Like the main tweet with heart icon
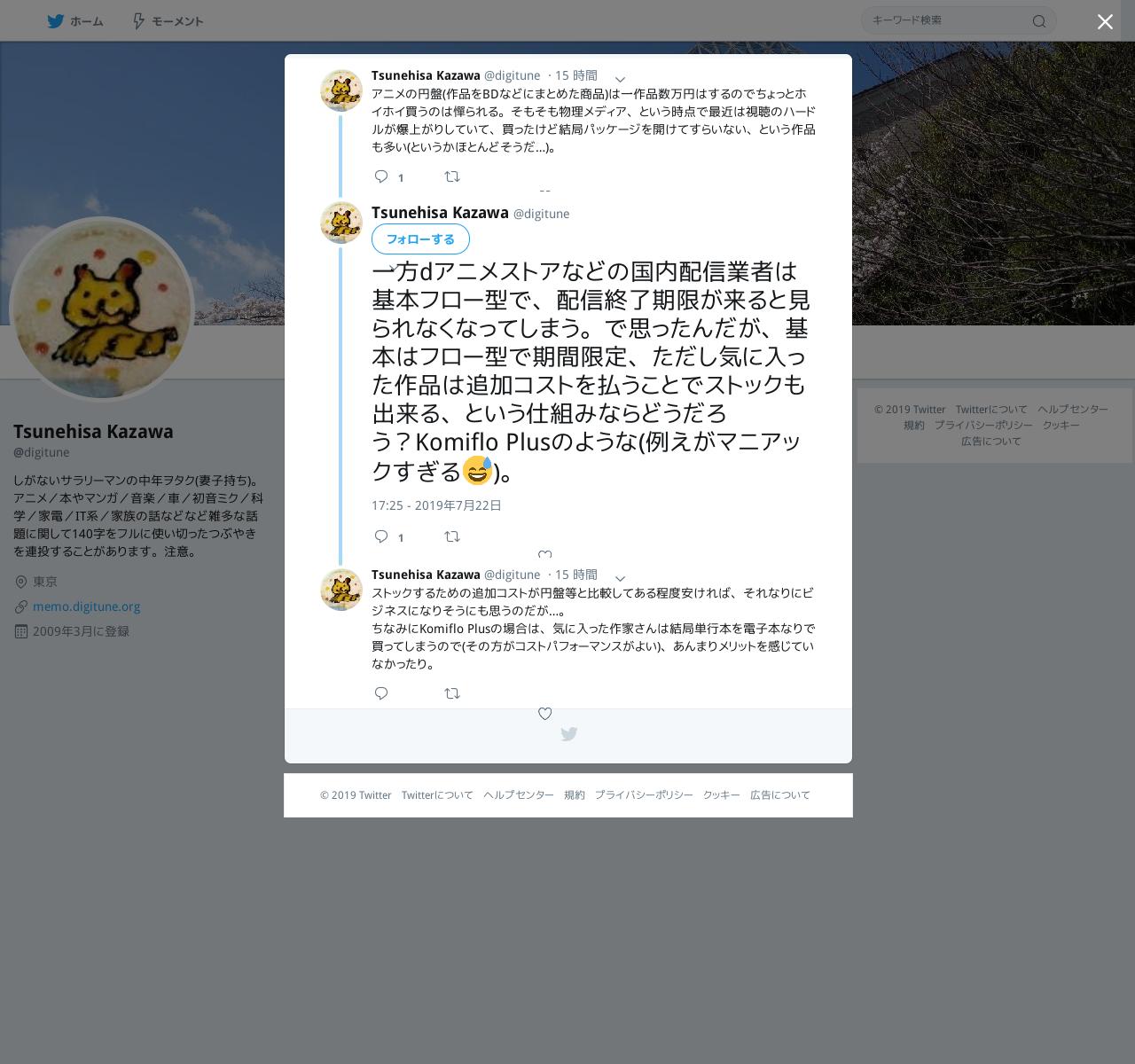1135x1064 pixels. pos(545,555)
